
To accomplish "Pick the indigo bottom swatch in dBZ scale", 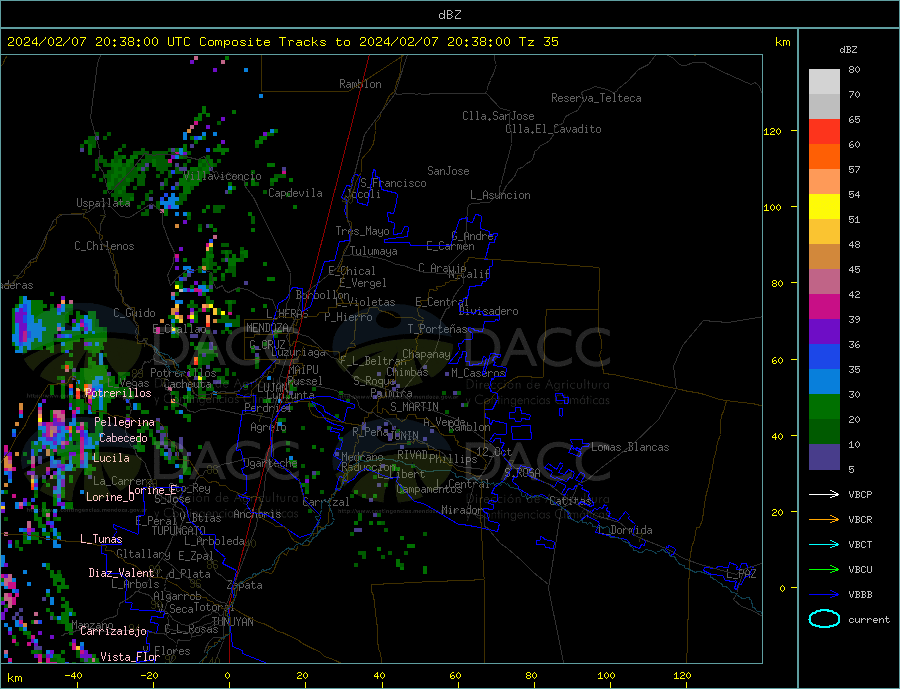I will (x=824, y=457).
